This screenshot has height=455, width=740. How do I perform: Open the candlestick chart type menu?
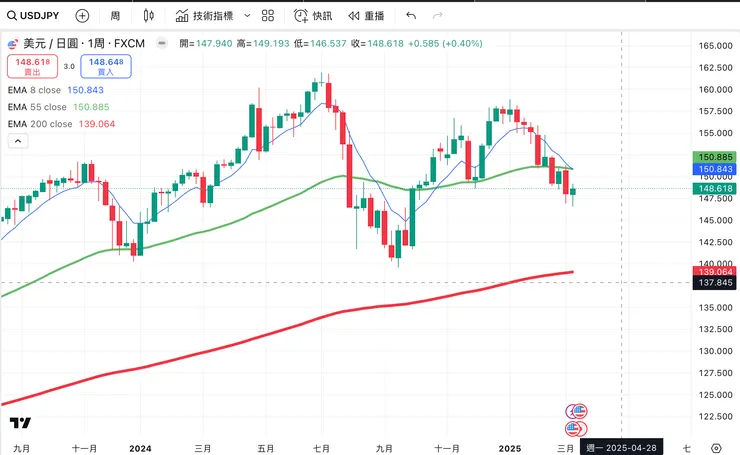pyautogui.click(x=149, y=16)
